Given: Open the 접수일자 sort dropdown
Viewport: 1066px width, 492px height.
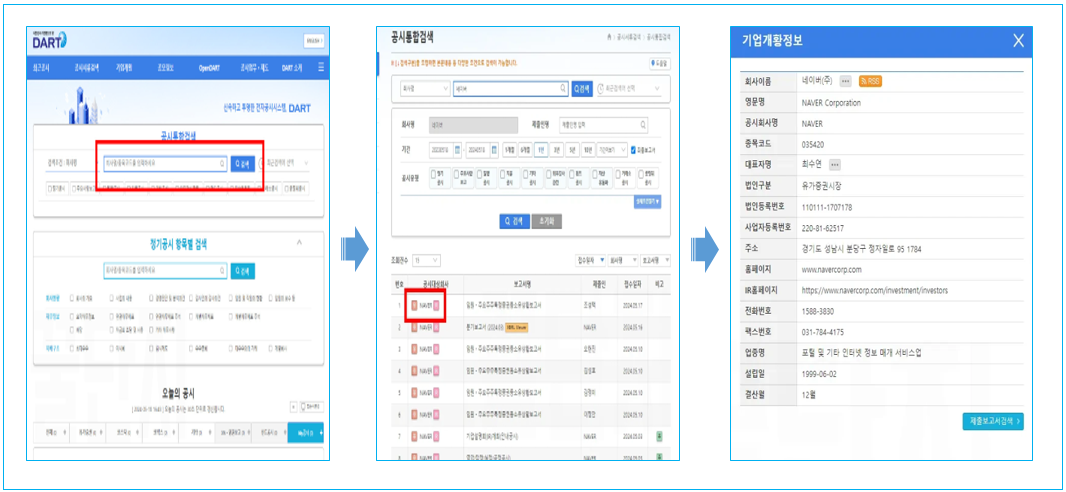Looking at the screenshot, I should 591,260.
